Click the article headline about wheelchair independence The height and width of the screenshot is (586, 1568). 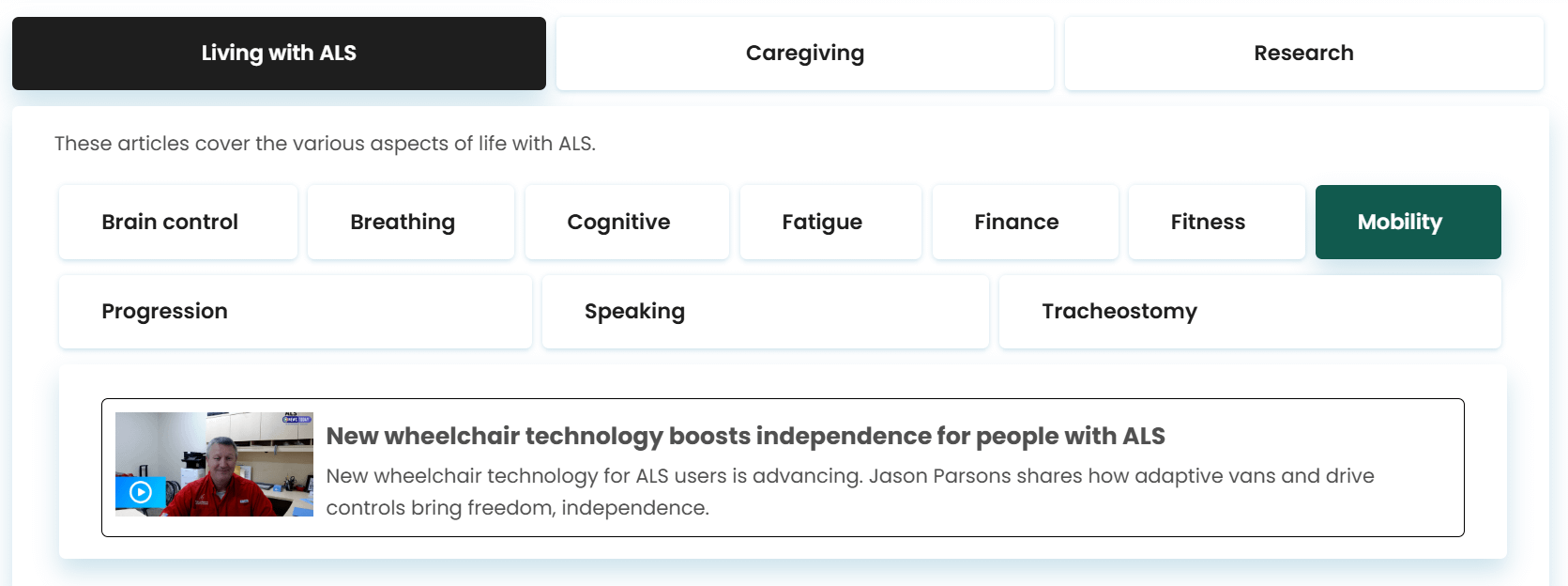pos(745,436)
